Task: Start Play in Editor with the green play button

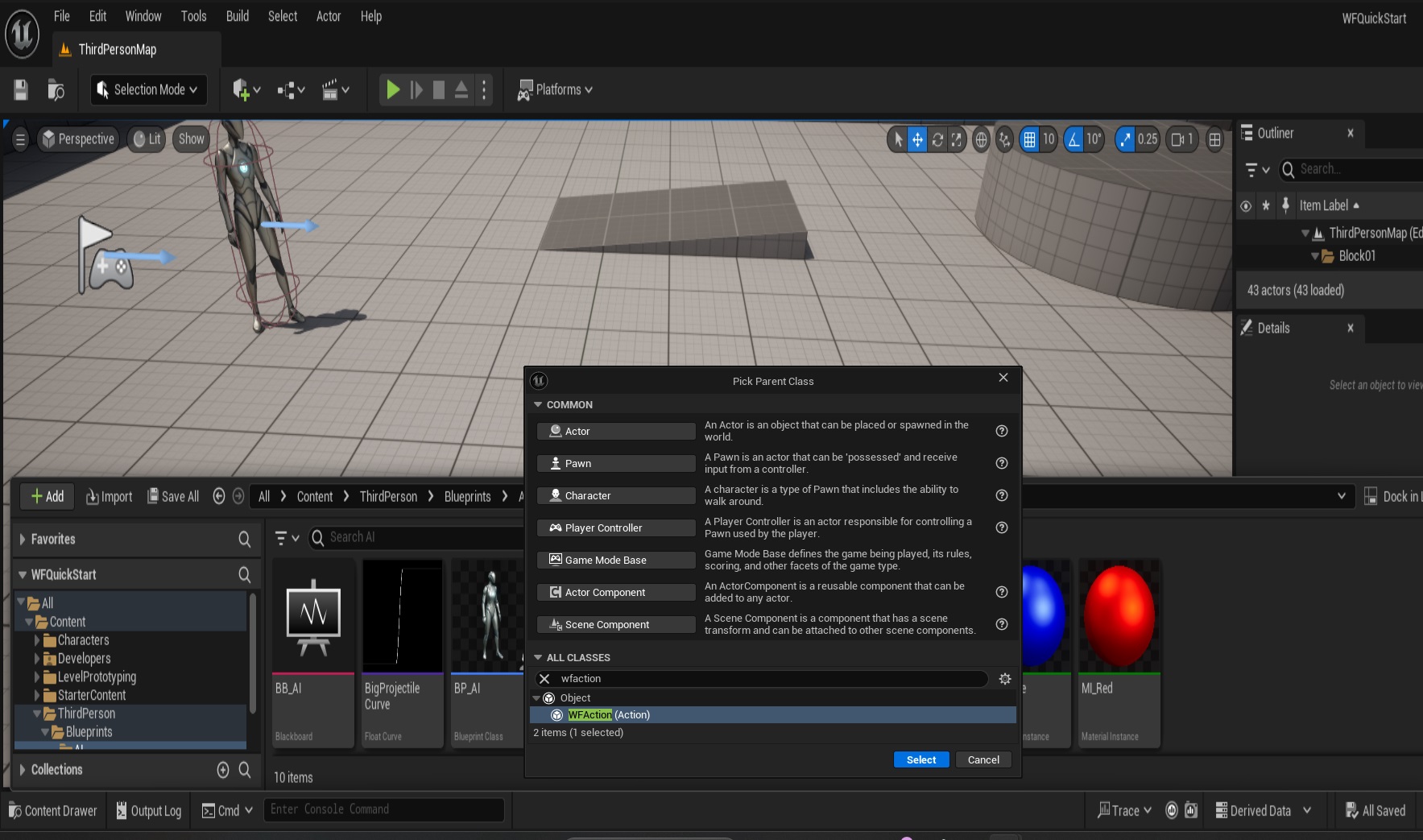Action: point(393,89)
